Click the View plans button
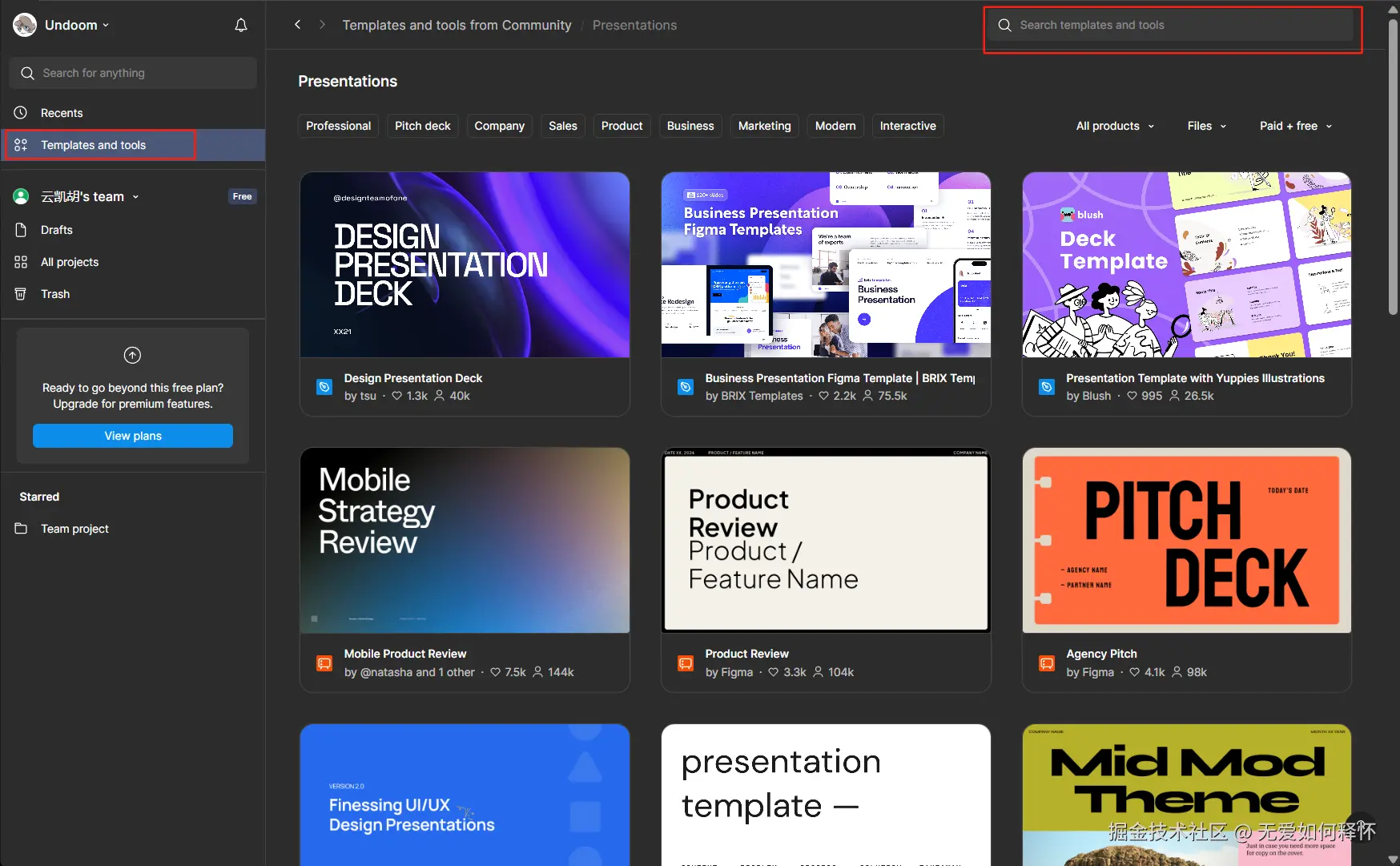1400x866 pixels. [x=133, y=436]
